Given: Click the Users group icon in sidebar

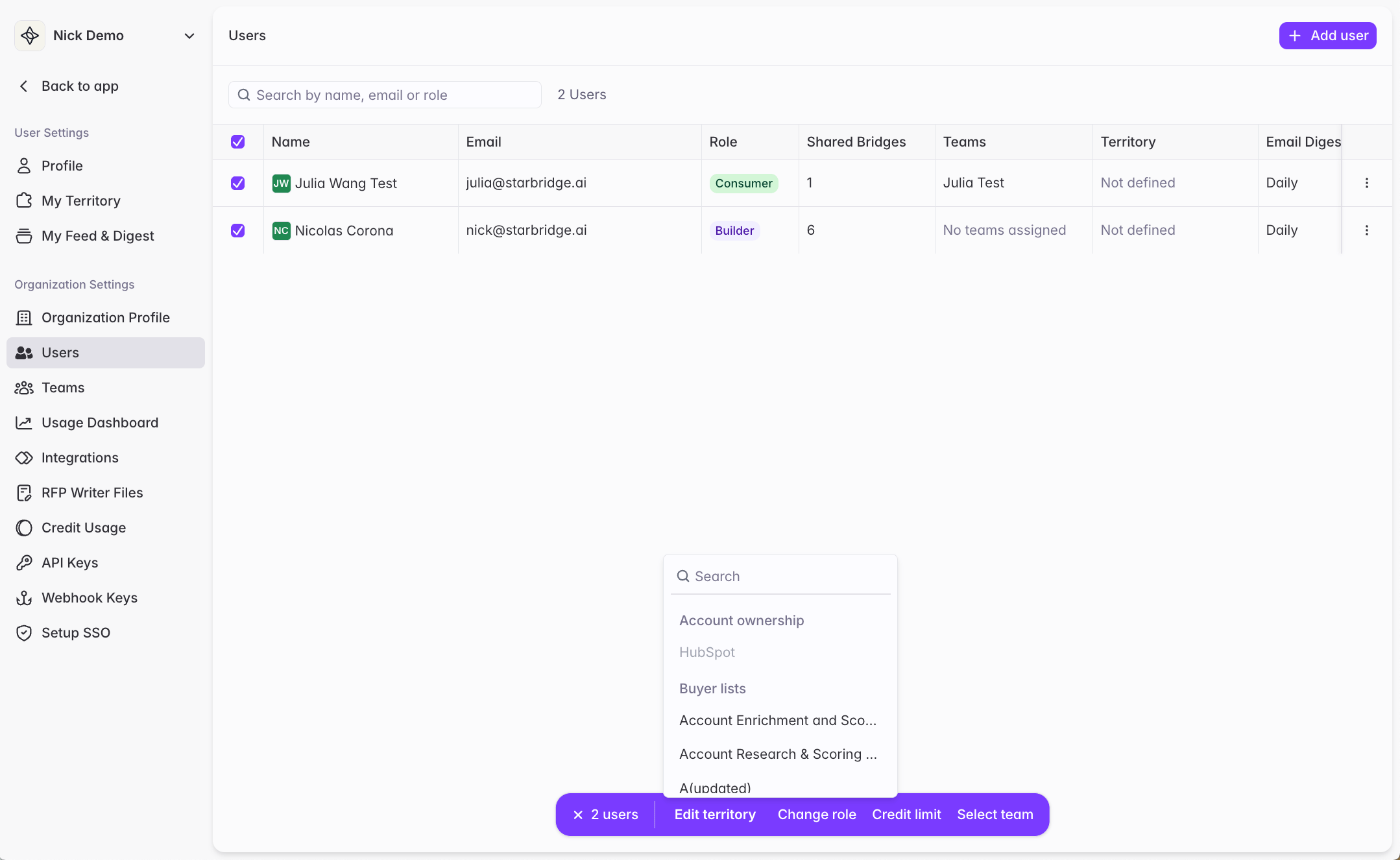Looking at the screenshot, I should point(24,353).
